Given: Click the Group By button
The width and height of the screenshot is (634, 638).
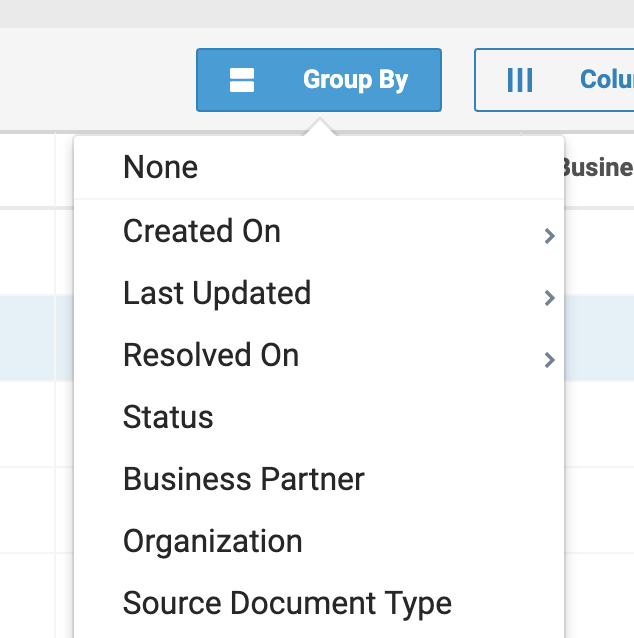Looking at the screenshot, I should pos(319,80).
